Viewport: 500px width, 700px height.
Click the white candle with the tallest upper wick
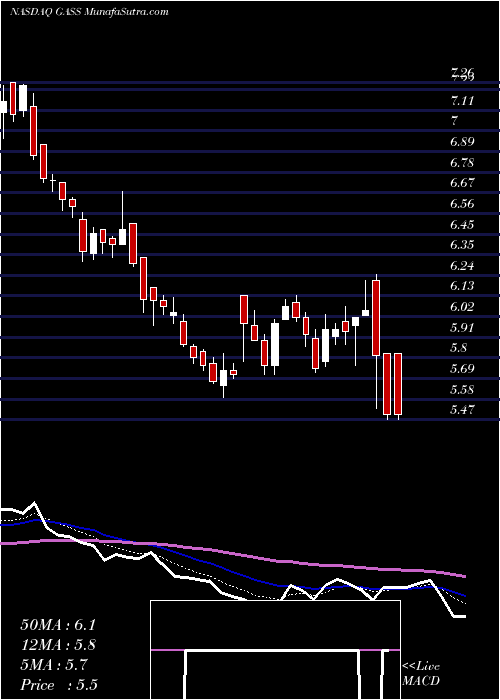point(122,237)
